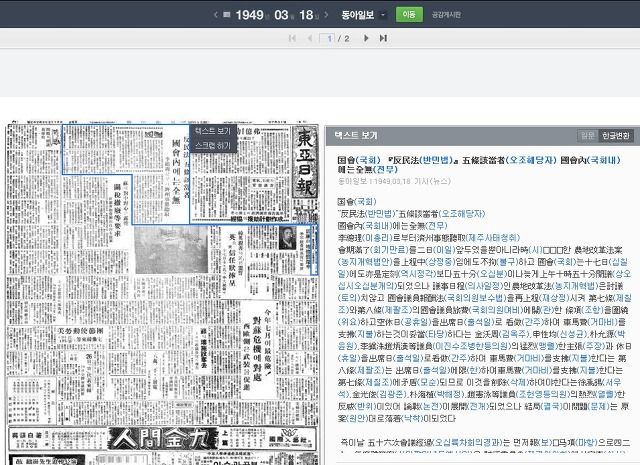640x465 pixels.
Task: Choose 스크랩 하기 in the popup menu
Action: point(213,146)
